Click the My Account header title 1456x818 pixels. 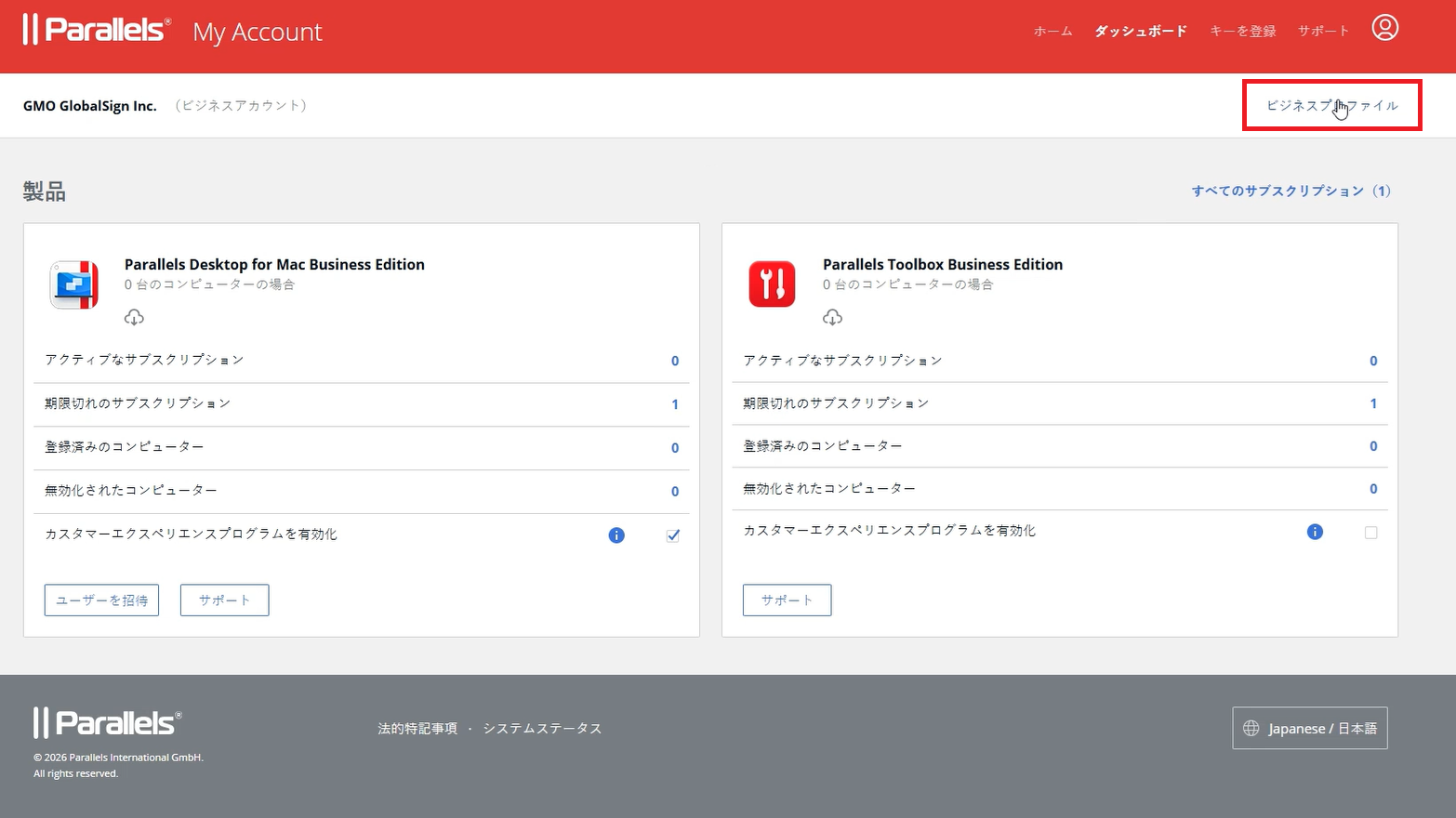click(258, 32)
